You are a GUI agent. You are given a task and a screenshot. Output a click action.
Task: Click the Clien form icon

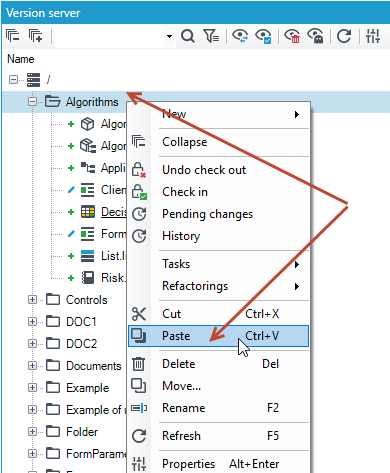tap(88, 190)
